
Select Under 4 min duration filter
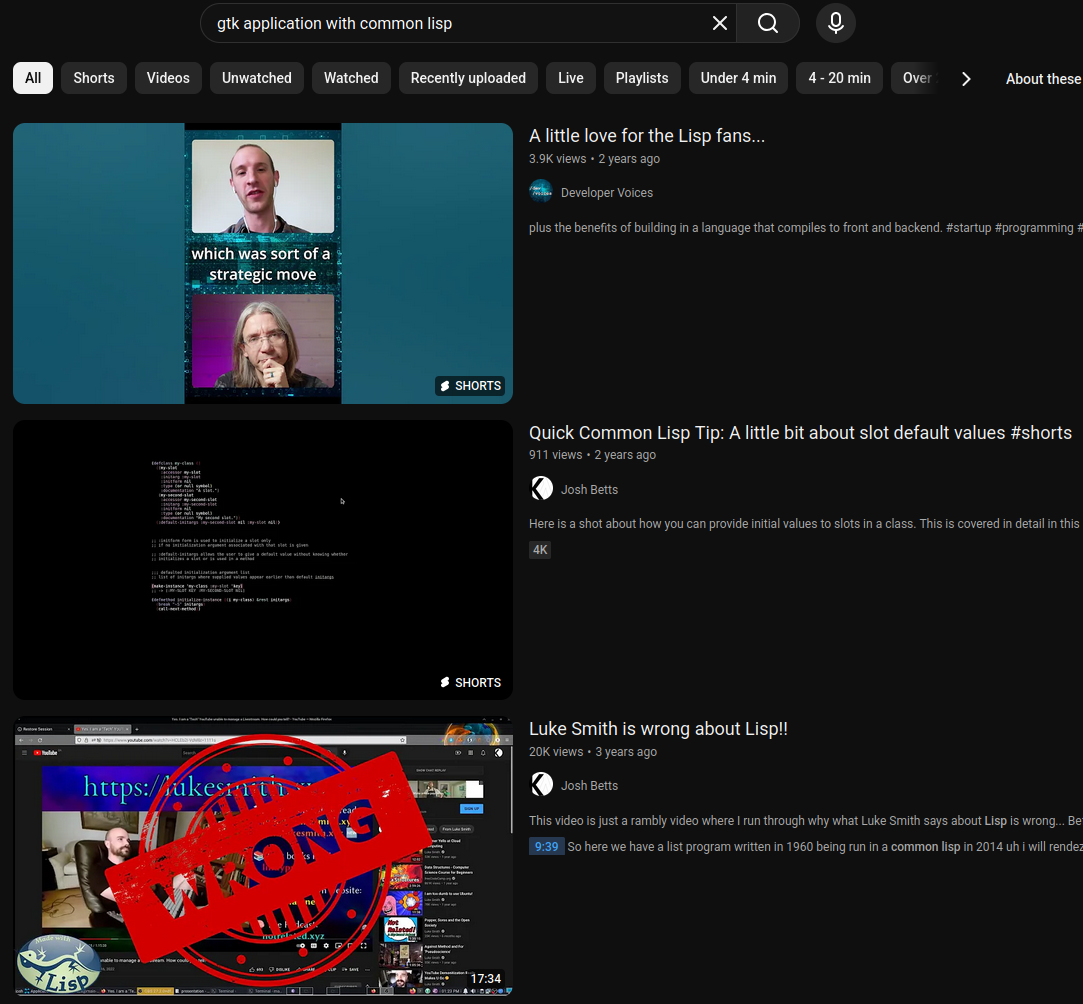coord(738,78)
